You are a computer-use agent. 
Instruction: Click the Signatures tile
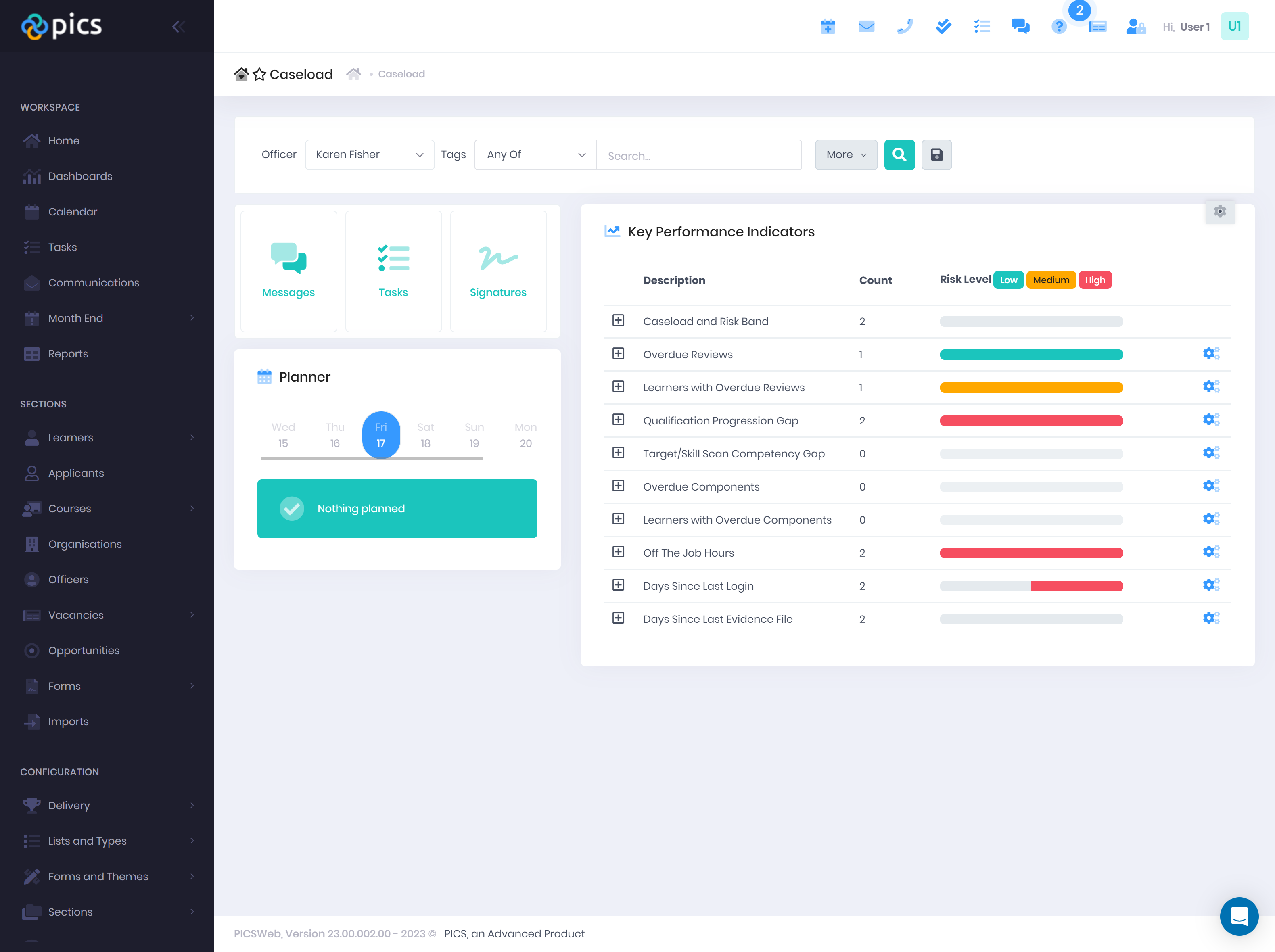click(x=498, y=271)
